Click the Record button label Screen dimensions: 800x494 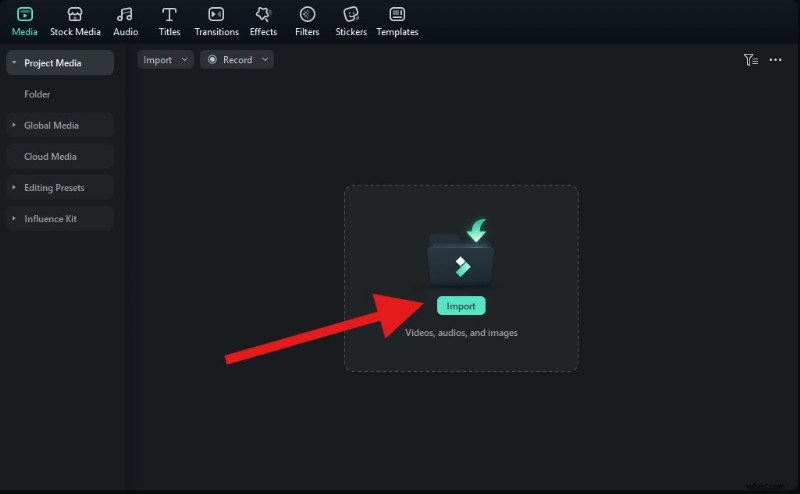click(x=238, y=60)
